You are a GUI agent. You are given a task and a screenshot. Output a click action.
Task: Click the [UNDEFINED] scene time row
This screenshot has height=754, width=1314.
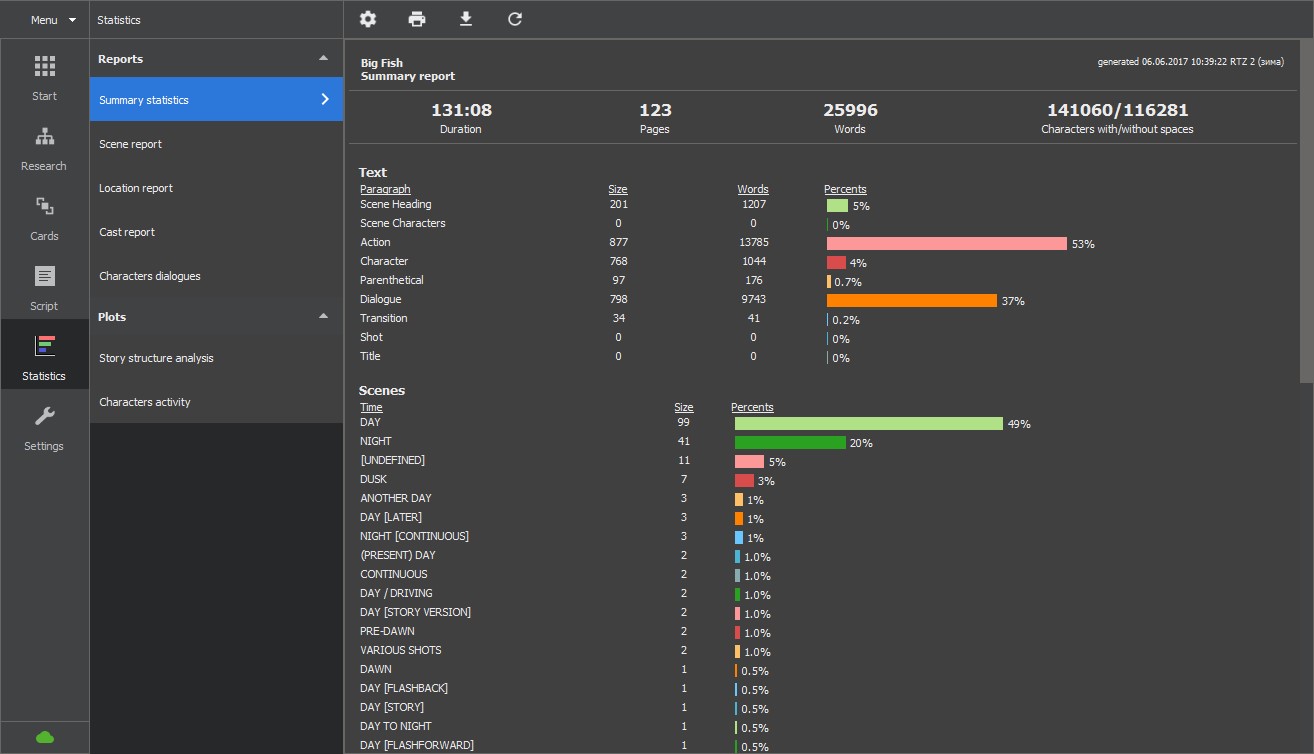coord(392,460)
